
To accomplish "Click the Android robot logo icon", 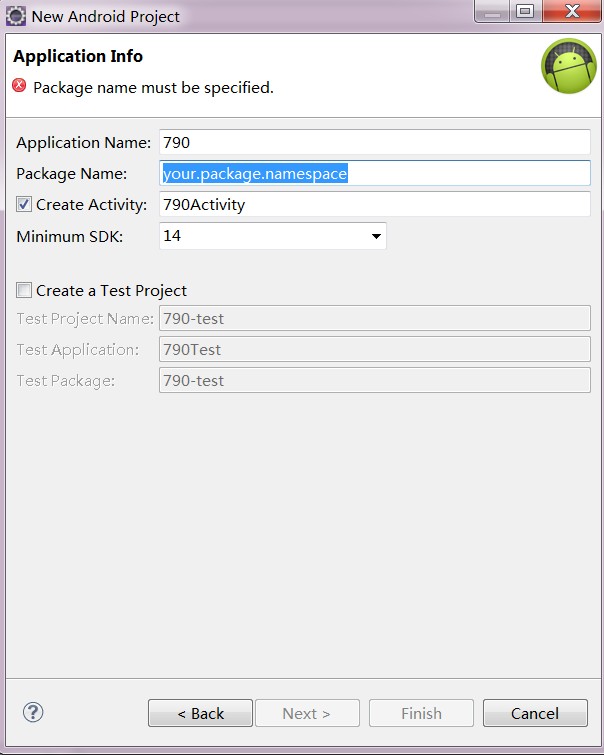I will pos(568,66).
